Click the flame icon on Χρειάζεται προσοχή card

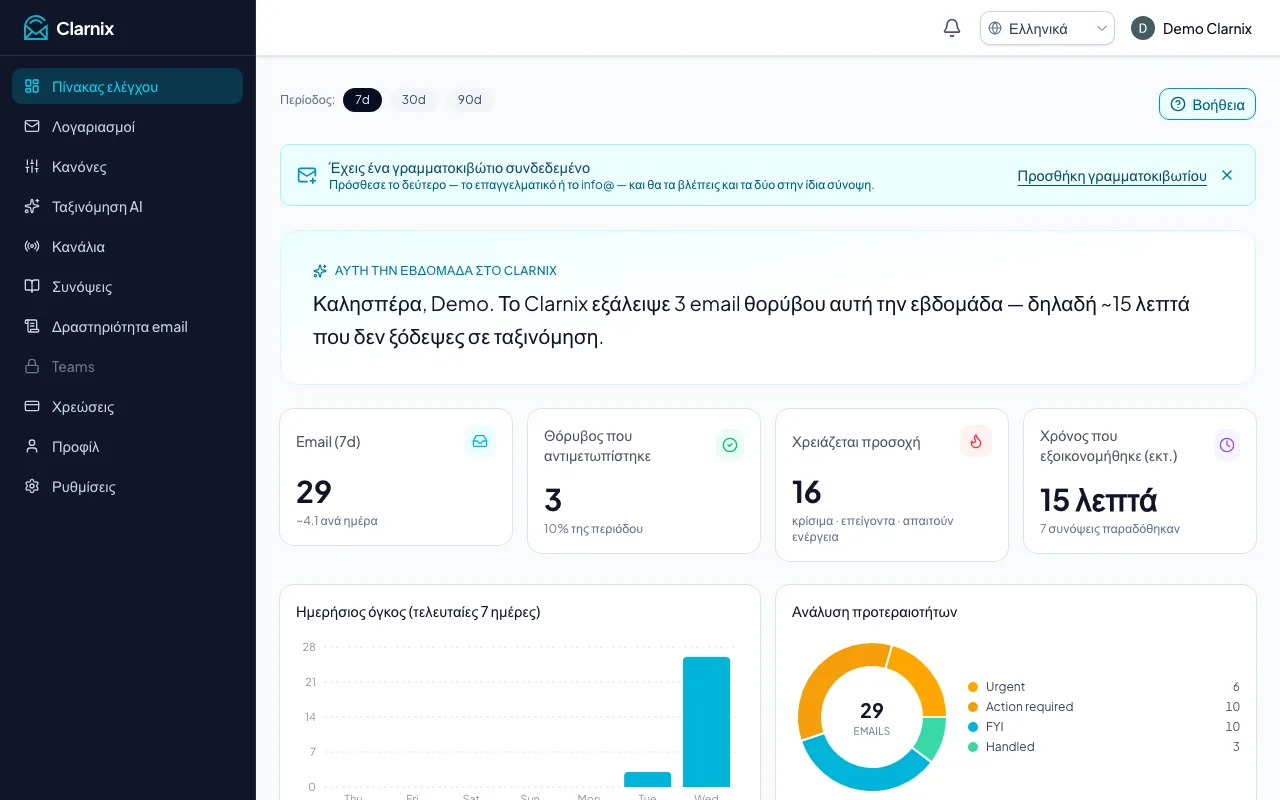pos(976,441)
